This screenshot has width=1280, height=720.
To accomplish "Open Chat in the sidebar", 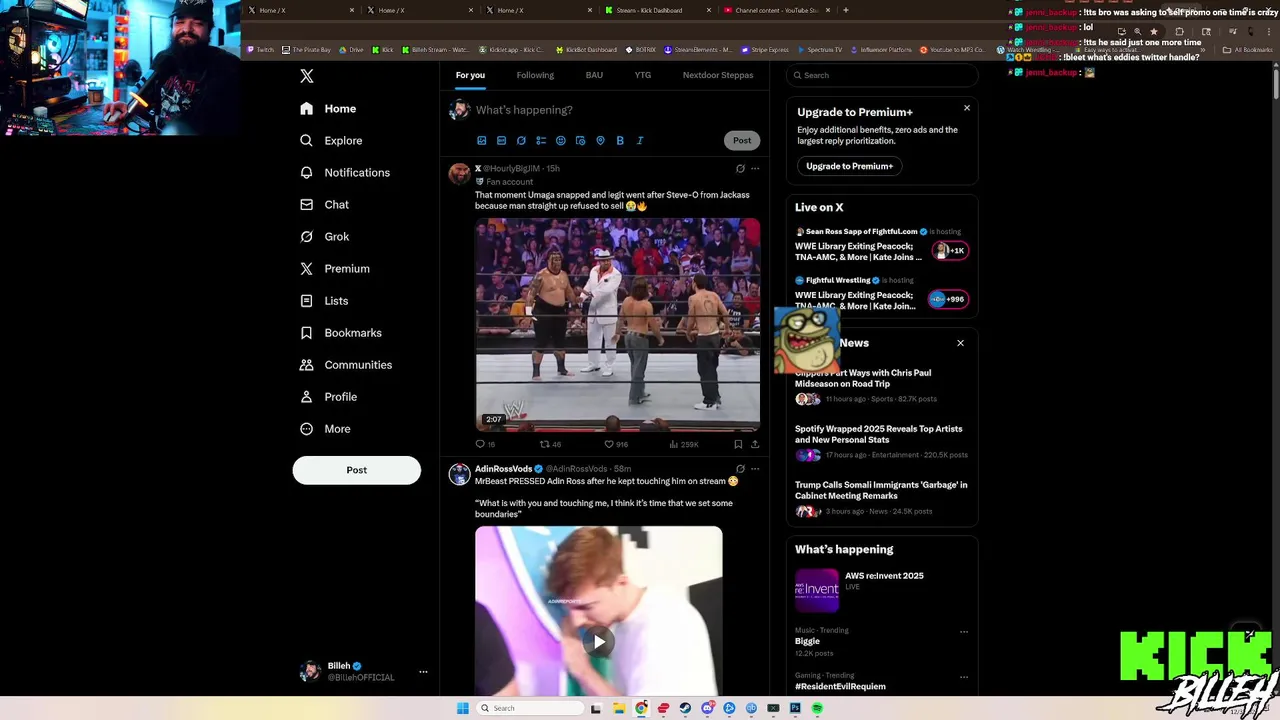I will point(324,204).
